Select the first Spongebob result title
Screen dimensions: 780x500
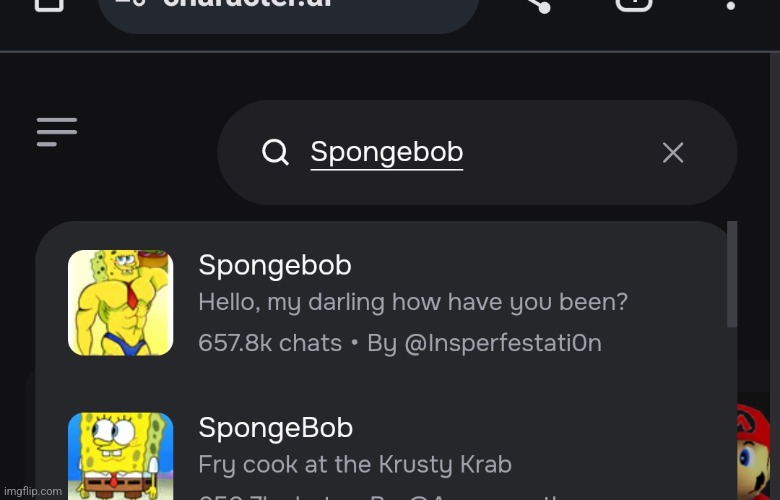click(x=275, y=265)
